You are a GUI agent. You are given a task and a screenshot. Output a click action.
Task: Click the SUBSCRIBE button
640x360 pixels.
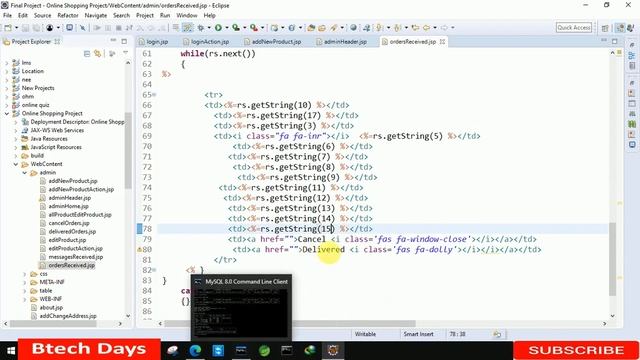[x=576, y=350]
